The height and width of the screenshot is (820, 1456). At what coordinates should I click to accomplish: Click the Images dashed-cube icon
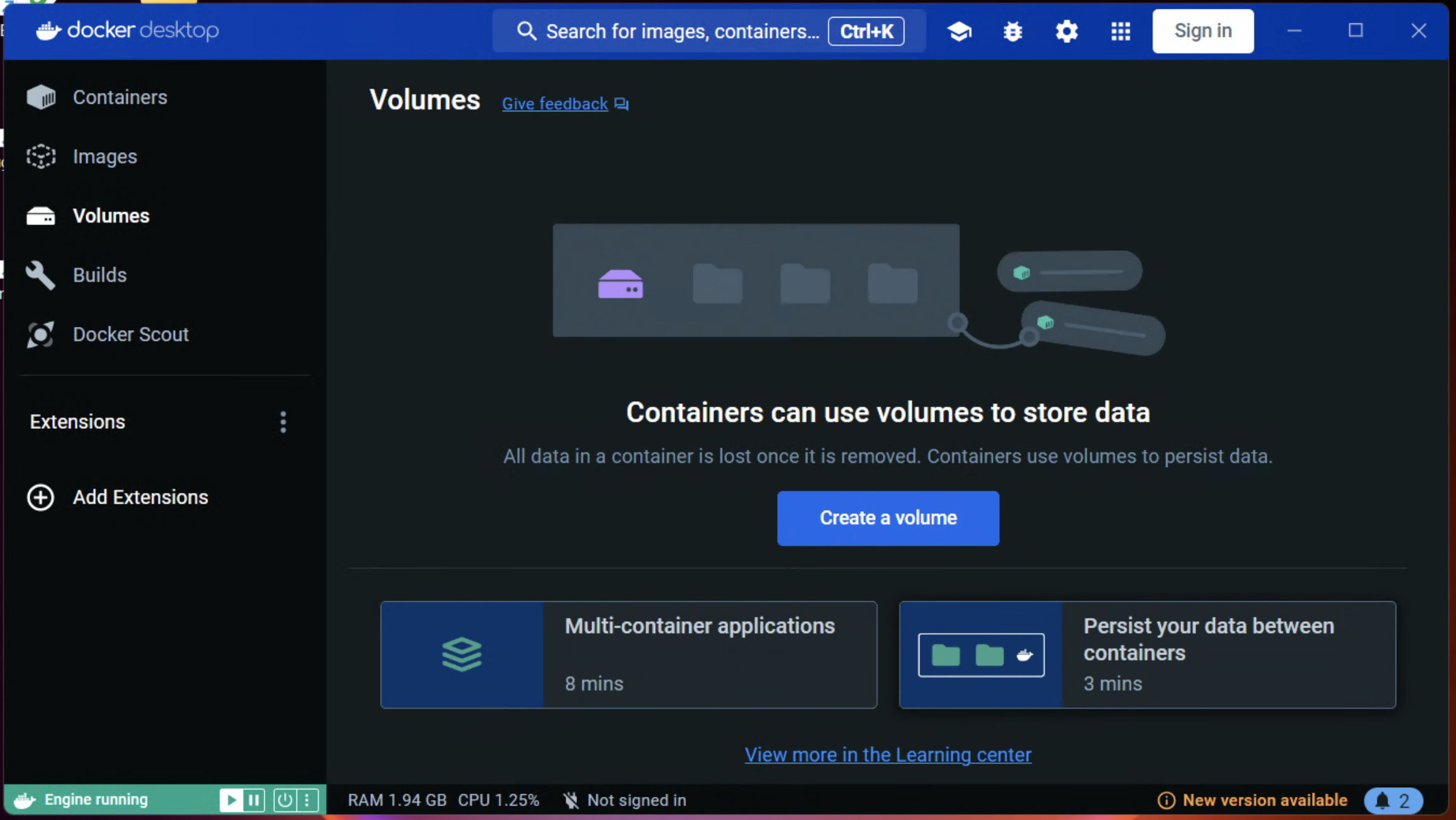pyautogui.click(x=41, y=156)
